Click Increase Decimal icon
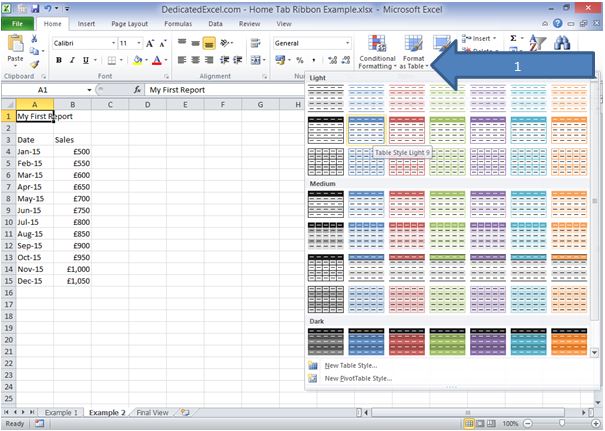 click(x=332, y=60)
